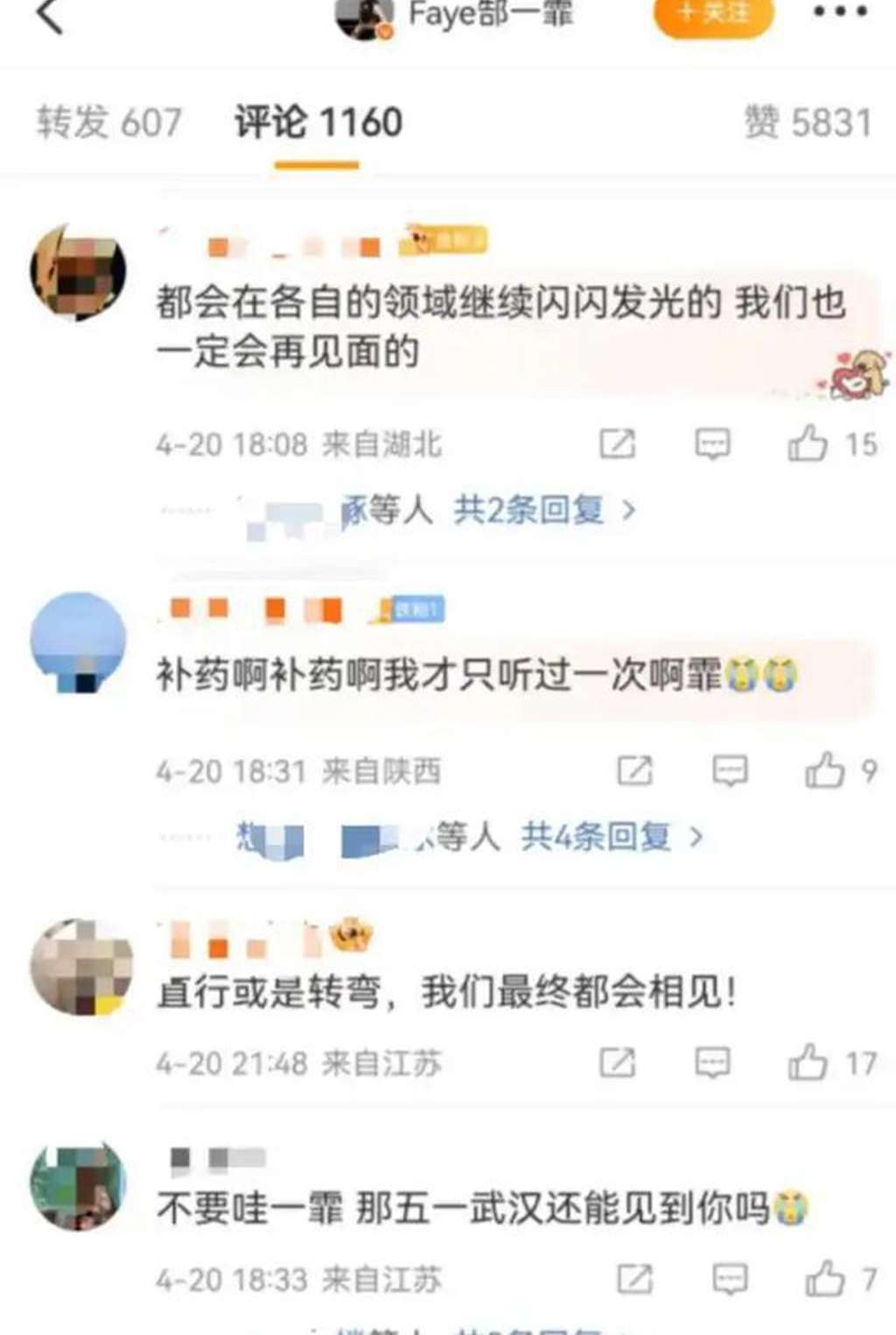Tap the orange follow (关注) button
Viewport: 896px width, 1335px height.
click(x=714, y=16)
